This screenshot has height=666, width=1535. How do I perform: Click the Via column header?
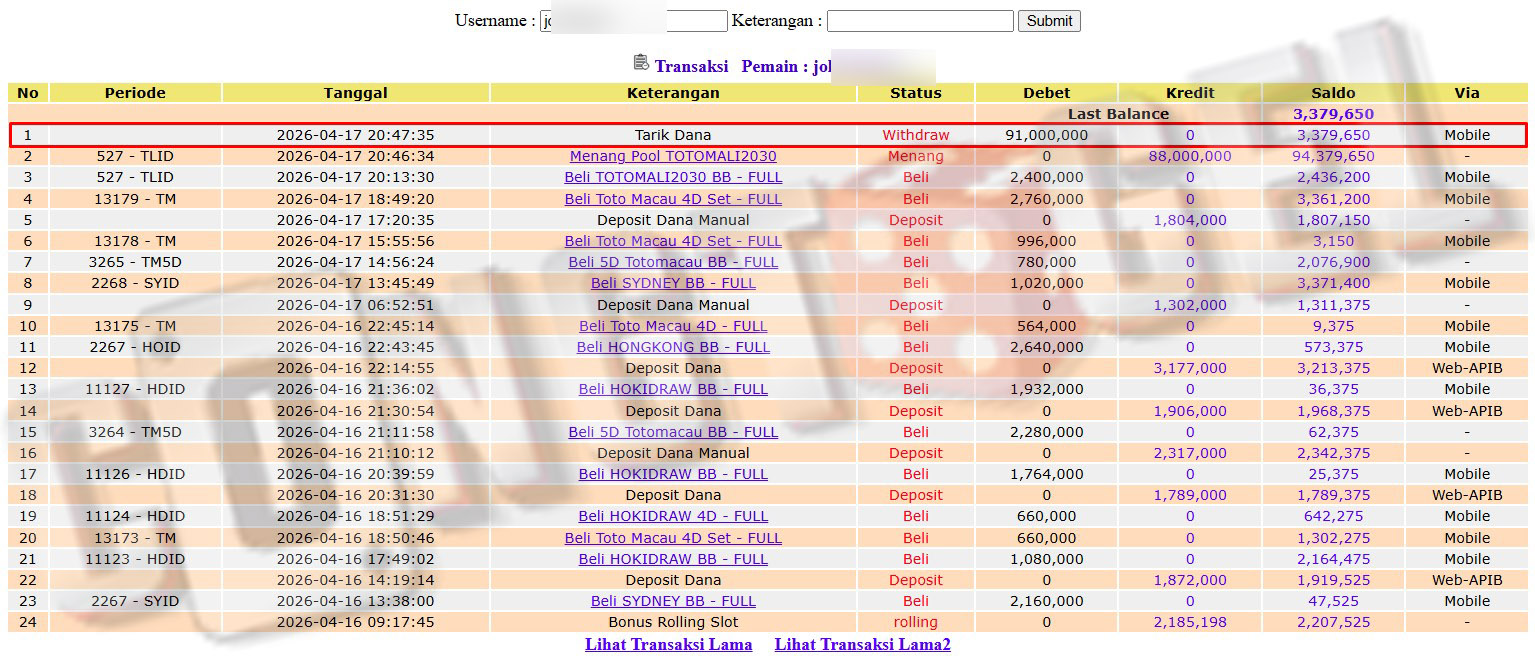click(1467, 93)
